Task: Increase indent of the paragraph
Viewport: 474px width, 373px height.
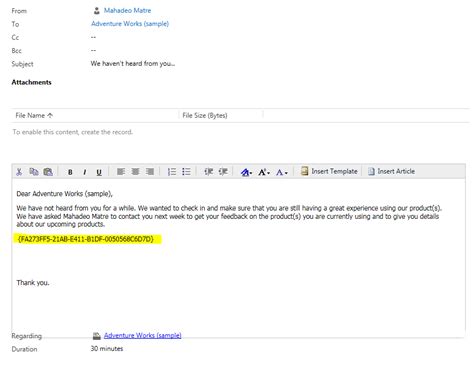Action: [x=223, y=172]
